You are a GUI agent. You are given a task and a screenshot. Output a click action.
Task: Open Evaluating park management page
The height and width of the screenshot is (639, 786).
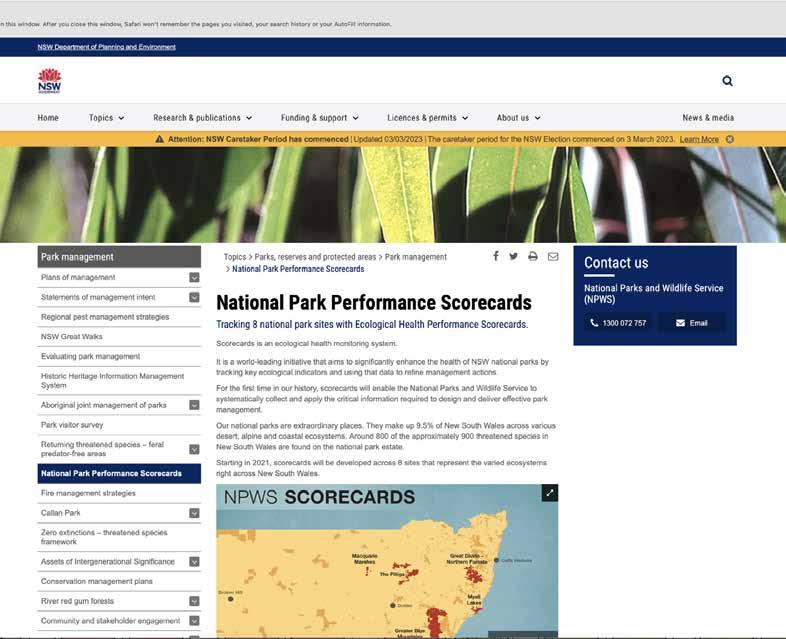90,356
